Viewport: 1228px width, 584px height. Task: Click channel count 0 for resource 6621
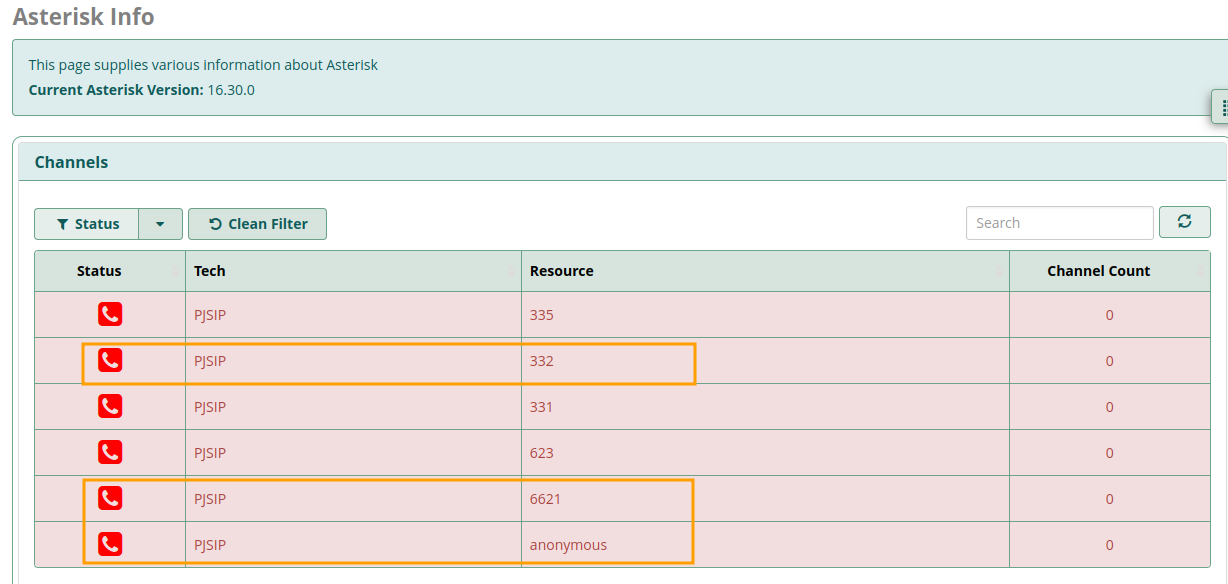(x=1109, y=499)
